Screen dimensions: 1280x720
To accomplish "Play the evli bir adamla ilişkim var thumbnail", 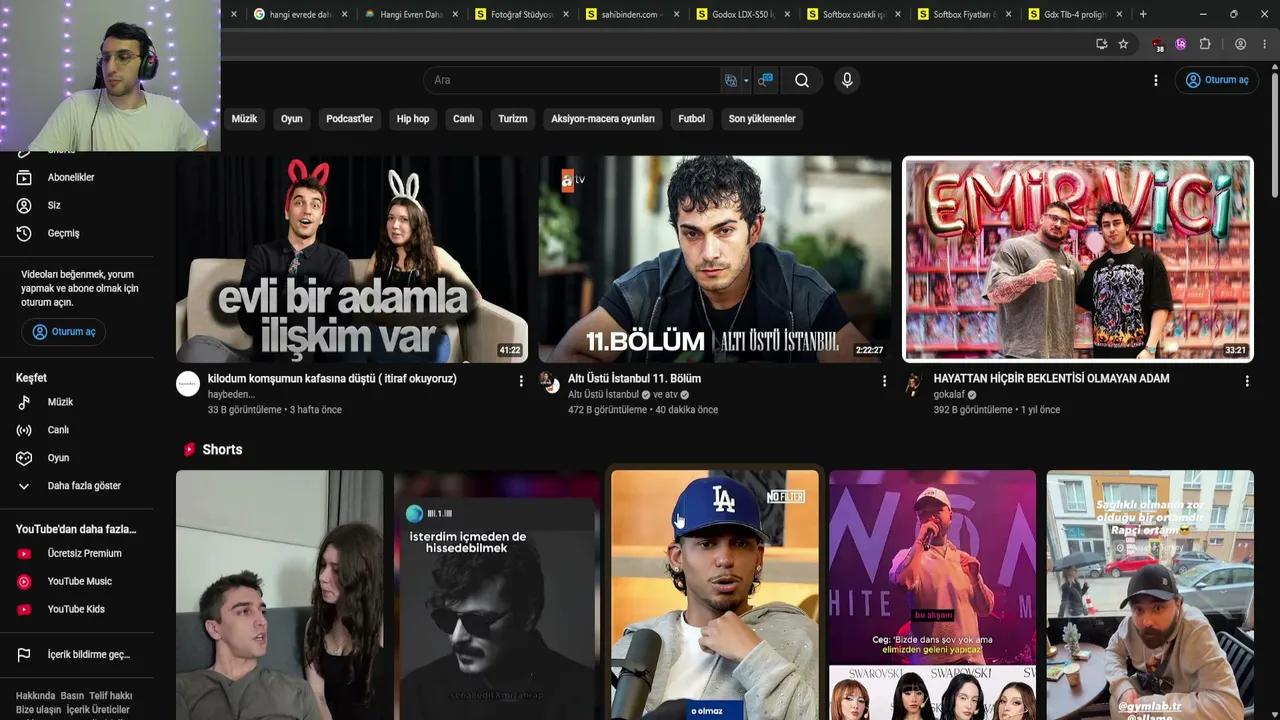I will (x=352, y=259).
